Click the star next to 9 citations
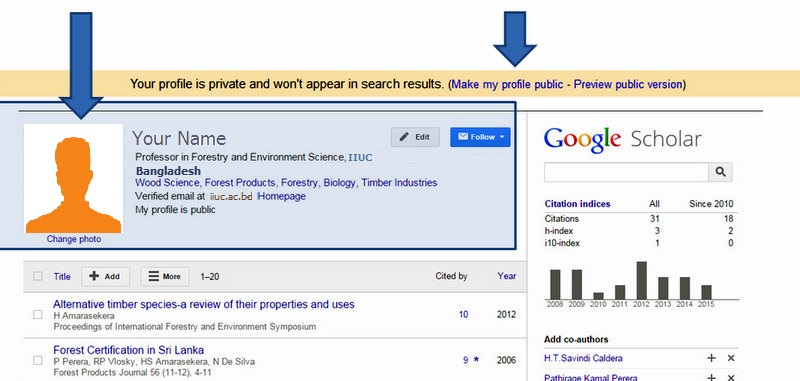This screenshot has height=381, width=800. [x=476, y=360]
